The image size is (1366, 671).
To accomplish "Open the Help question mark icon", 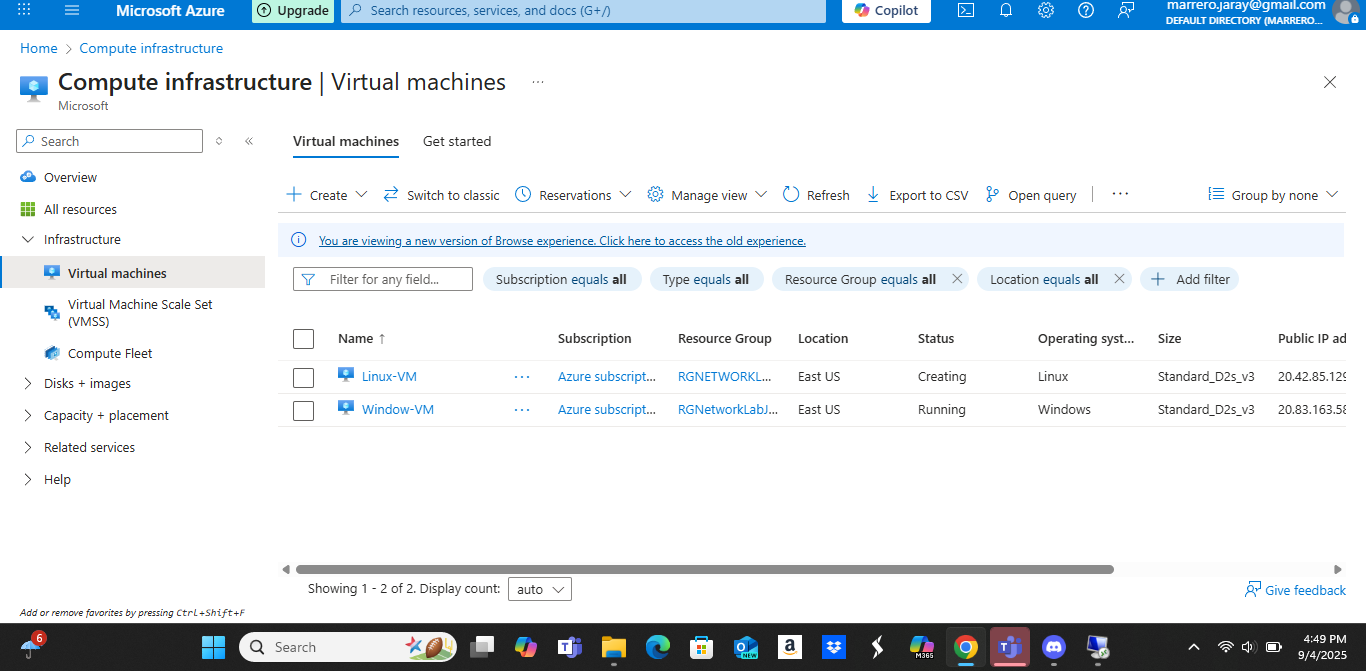I will (x=1086, y=10).
